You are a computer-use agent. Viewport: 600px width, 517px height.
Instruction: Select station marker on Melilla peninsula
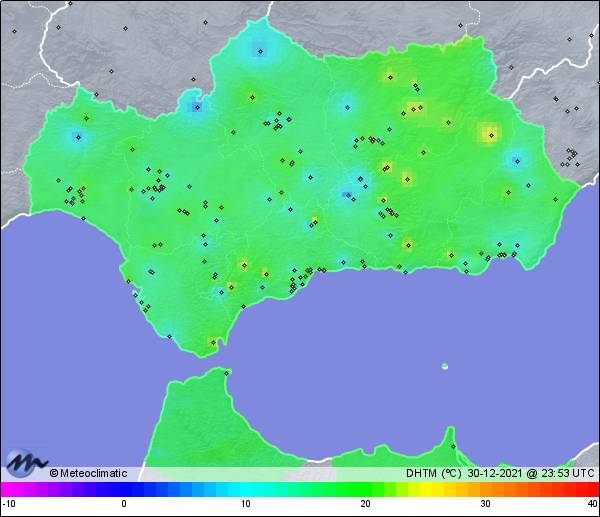[453, 446]
